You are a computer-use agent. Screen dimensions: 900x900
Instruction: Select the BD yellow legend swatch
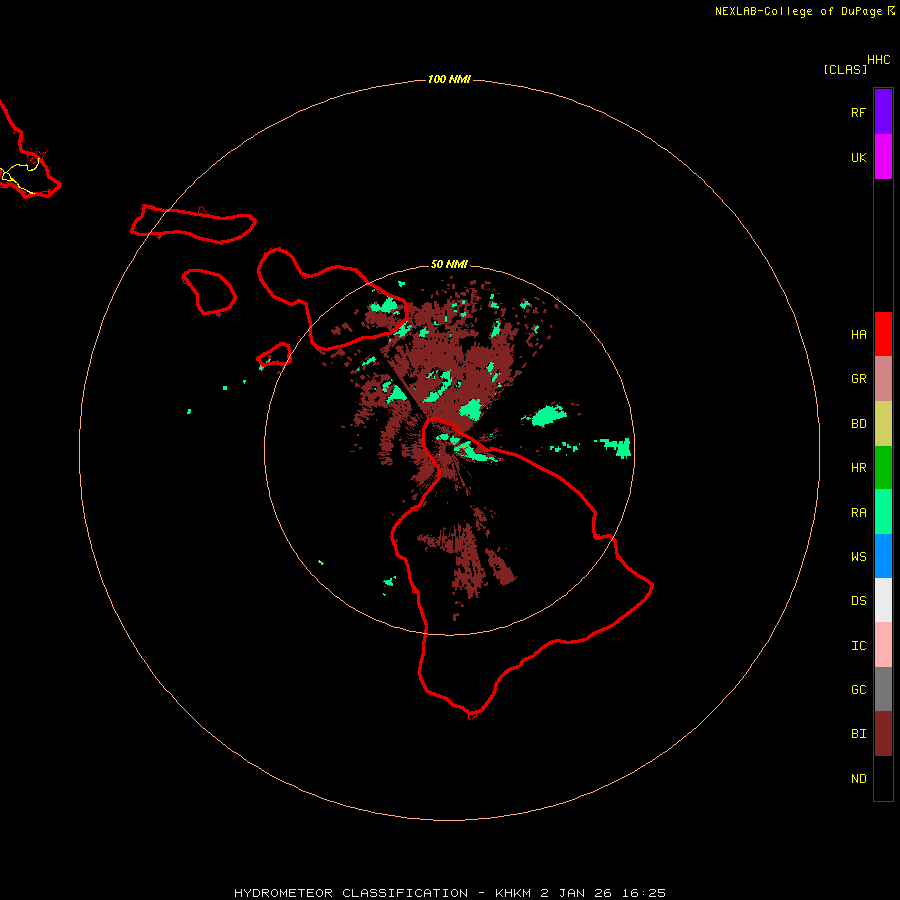pyautogui.click(x=883, y=423)
